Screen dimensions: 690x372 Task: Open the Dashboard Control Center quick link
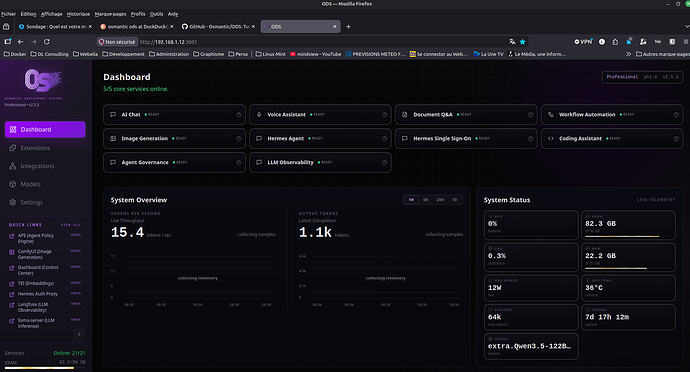(x=45, y=270)
